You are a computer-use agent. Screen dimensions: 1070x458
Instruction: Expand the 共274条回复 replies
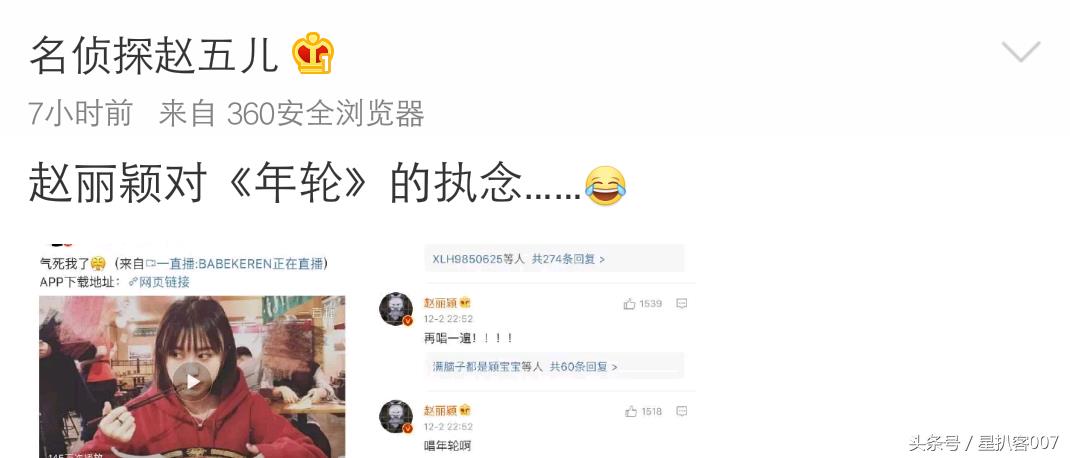(x=568, y=259)
